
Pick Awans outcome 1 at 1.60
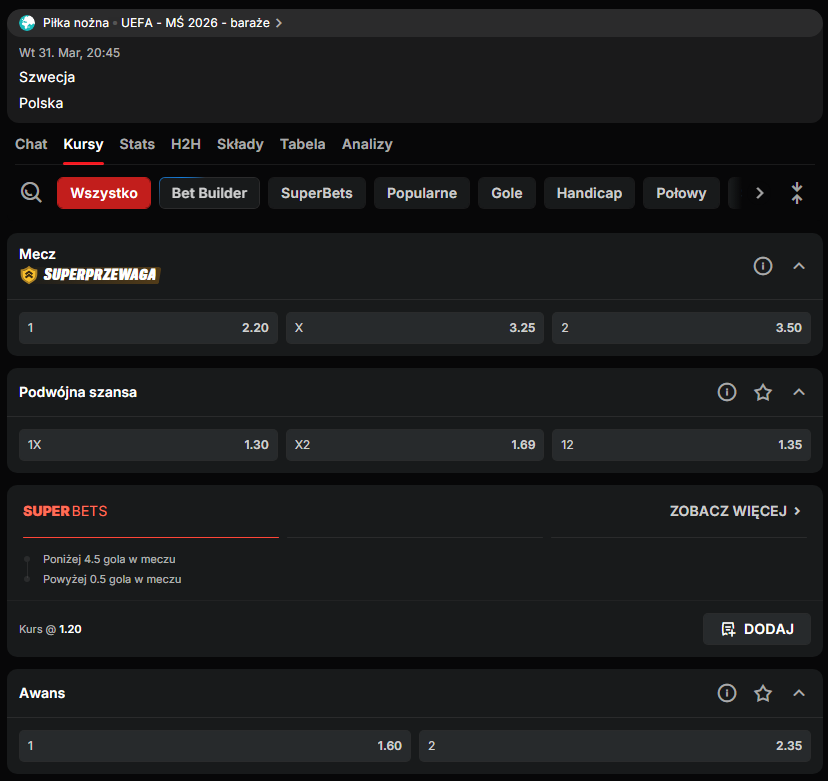coord(215,746)
